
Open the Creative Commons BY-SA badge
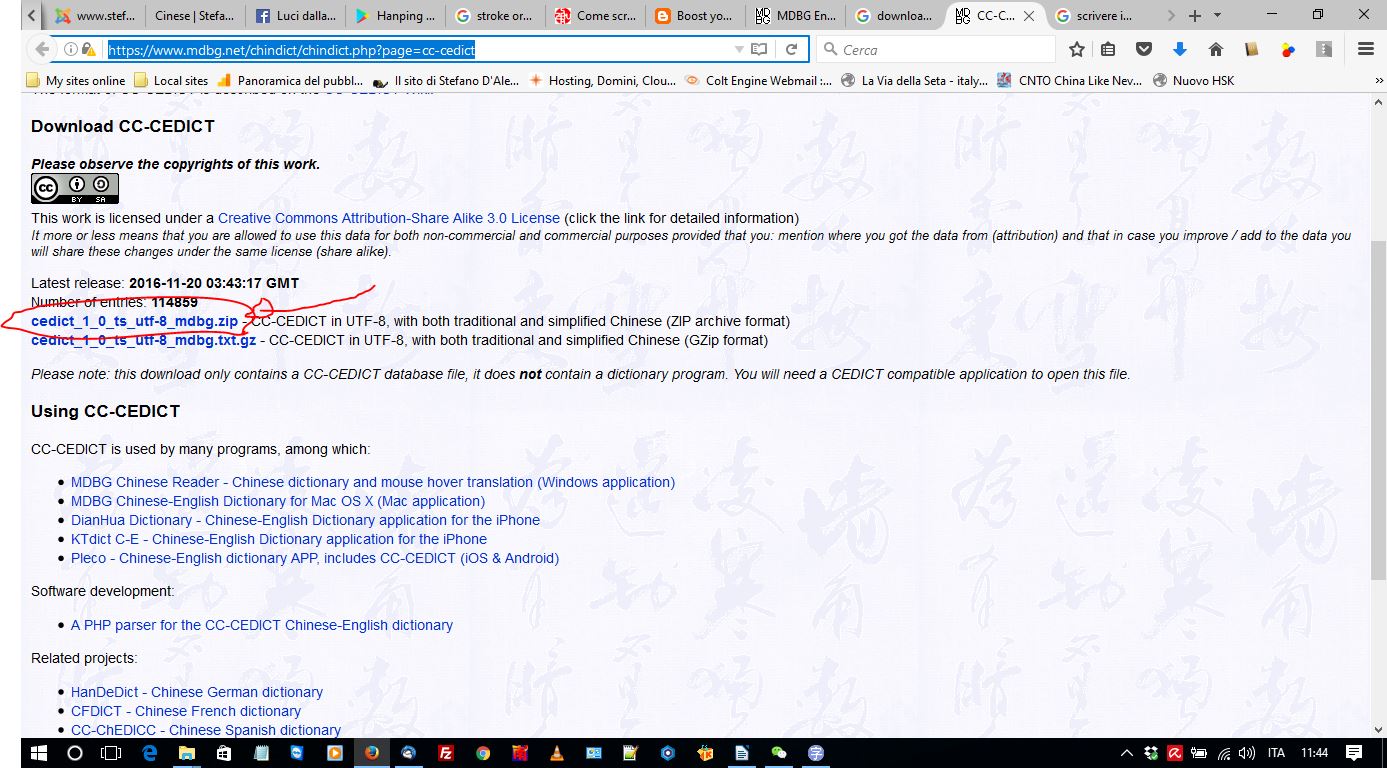coord(75,188)
